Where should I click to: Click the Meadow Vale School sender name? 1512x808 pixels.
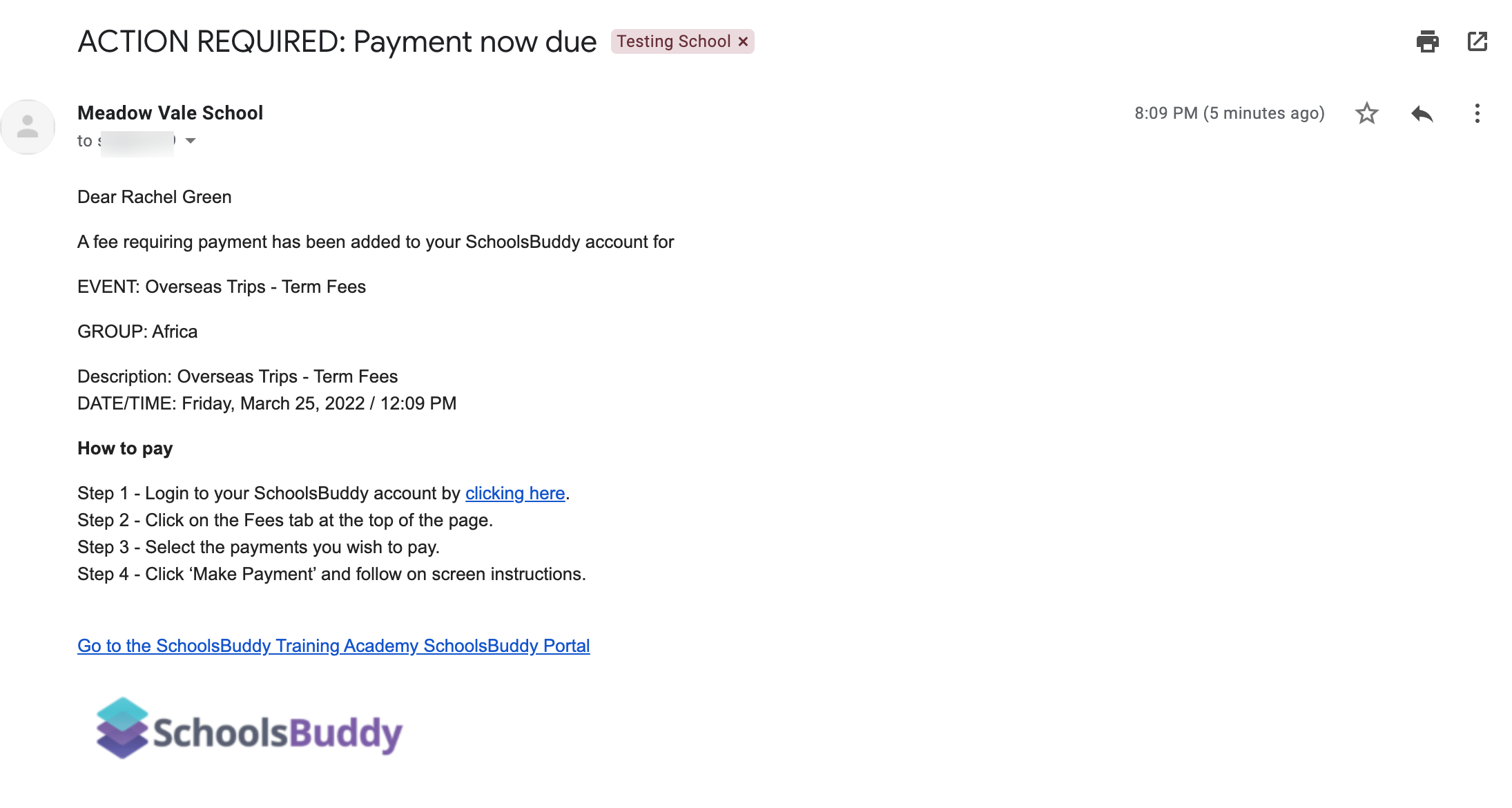point(170,113)
